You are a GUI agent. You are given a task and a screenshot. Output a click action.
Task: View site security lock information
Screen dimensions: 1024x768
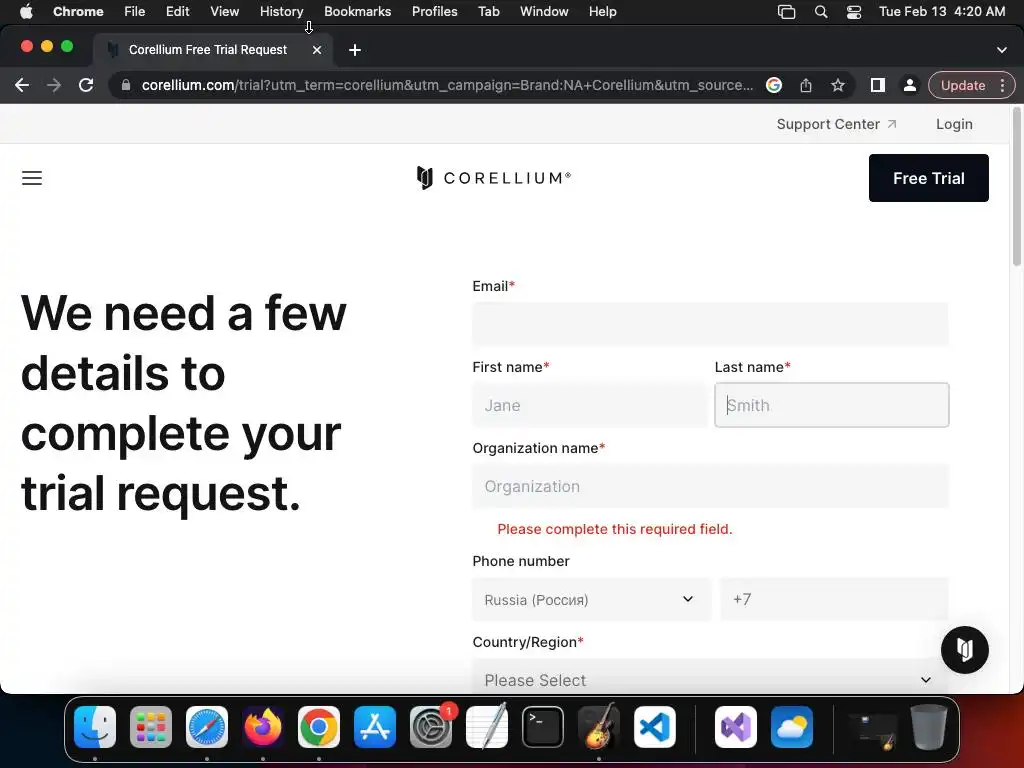pos(126,85)
